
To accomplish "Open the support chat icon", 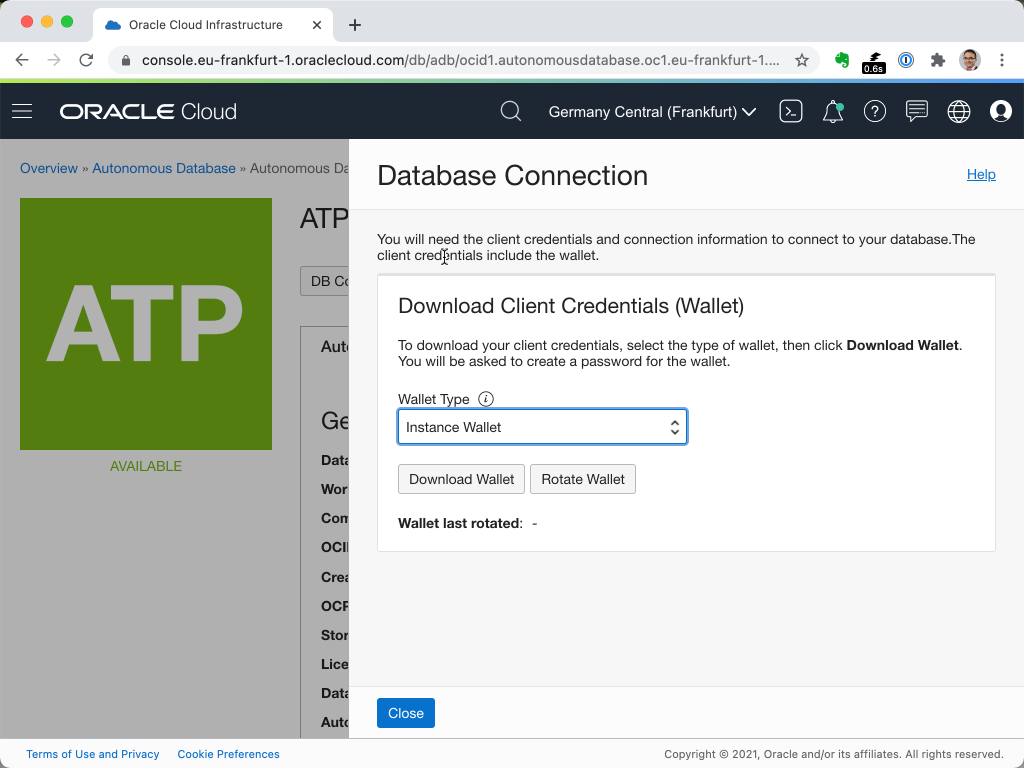I will pyautogui.click(x=916, y=111).
